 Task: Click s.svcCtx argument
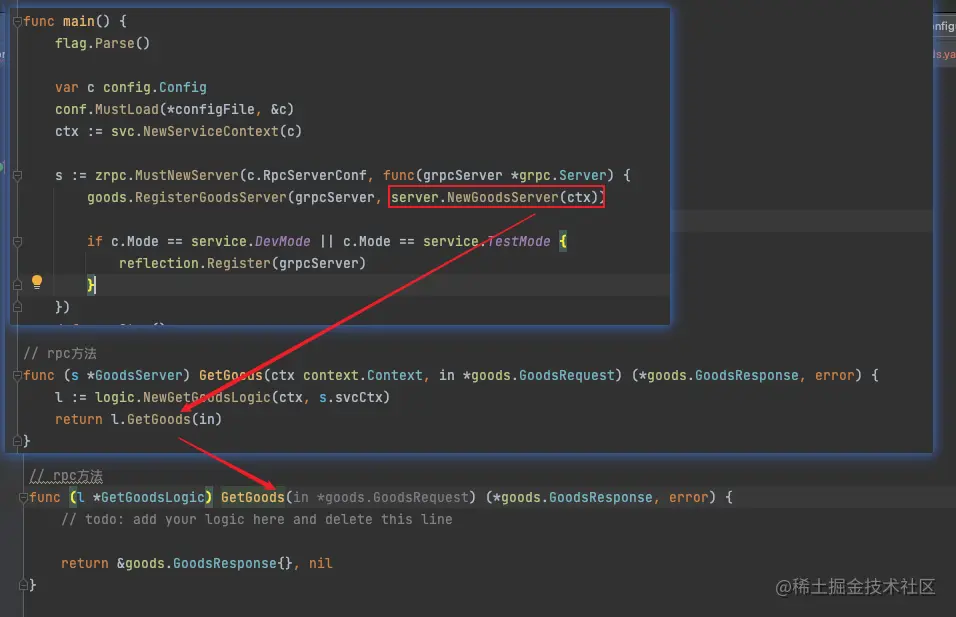(x=351, y=398)
